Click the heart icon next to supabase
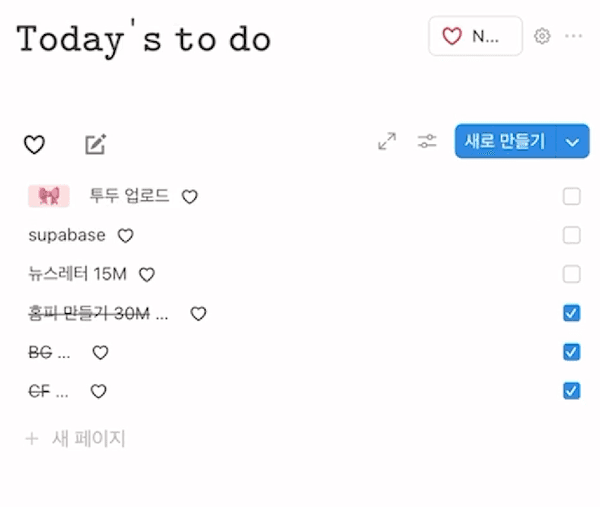This screenshot has width=600, height=507. click(x=125, y=236)
